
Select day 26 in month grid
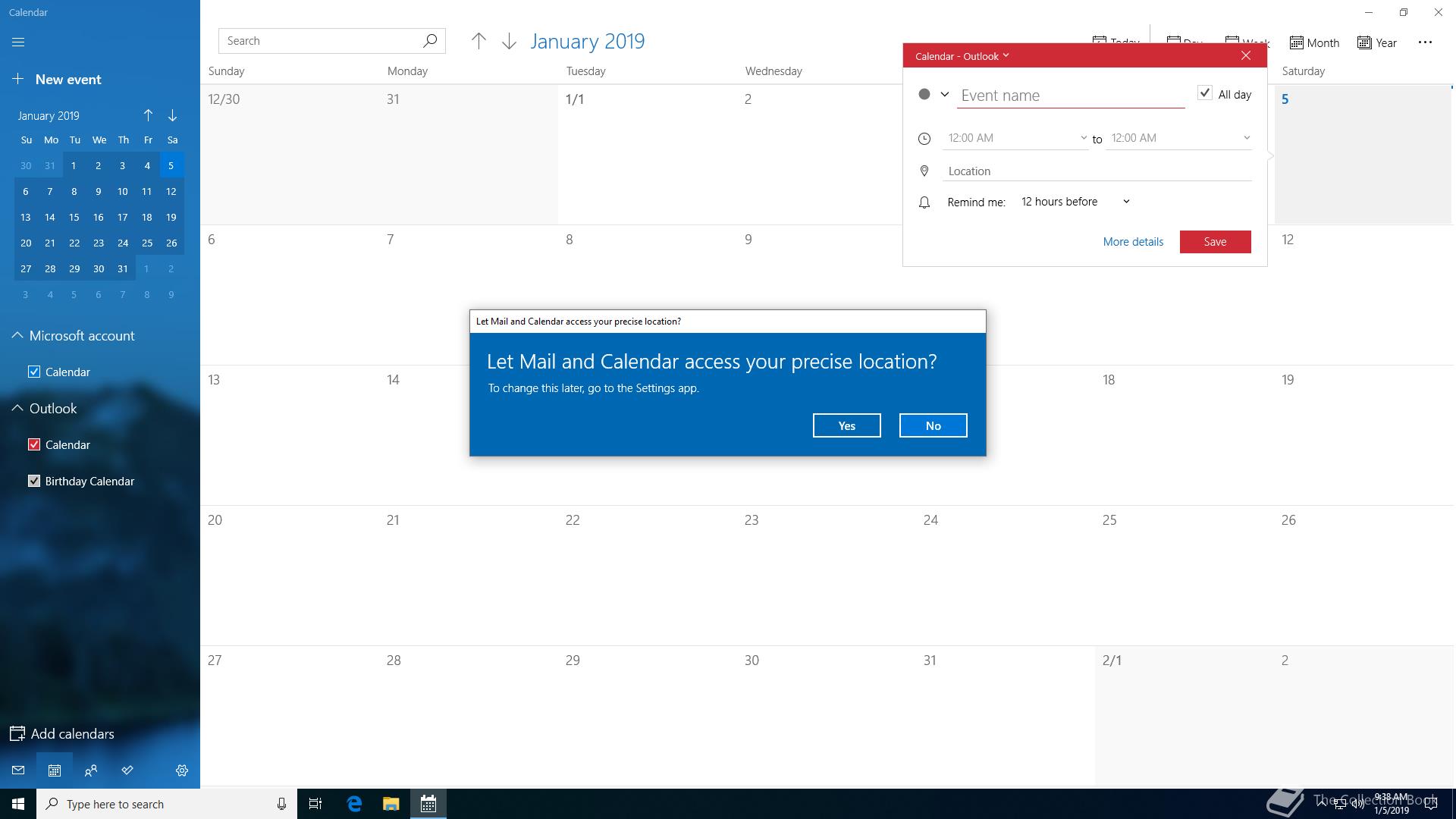[x=1363, y=576]
